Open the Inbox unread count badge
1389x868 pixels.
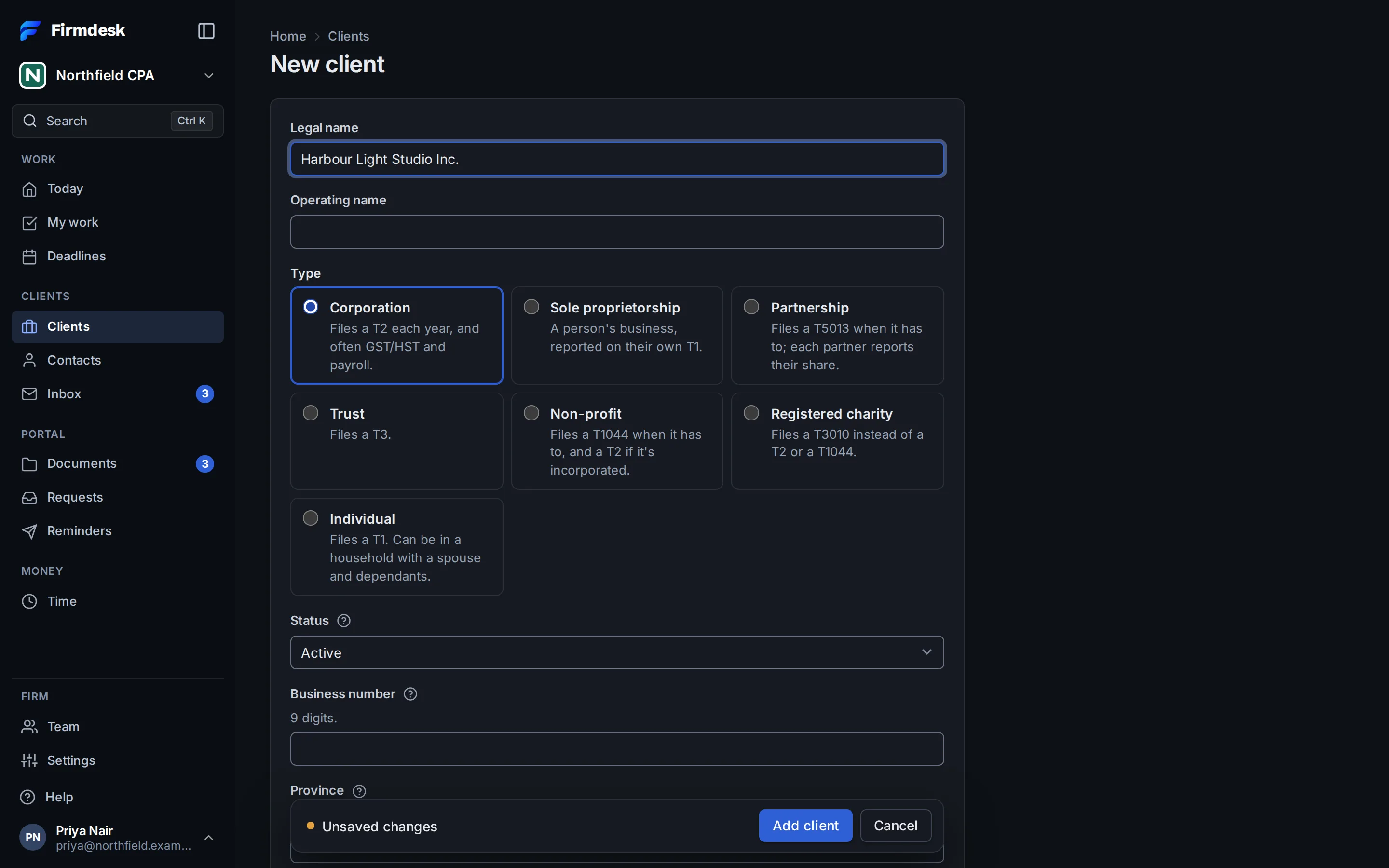205,394
